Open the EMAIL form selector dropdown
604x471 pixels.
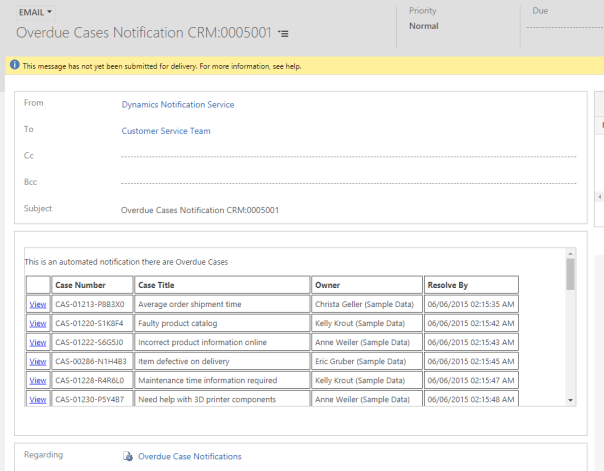[35, 12]
